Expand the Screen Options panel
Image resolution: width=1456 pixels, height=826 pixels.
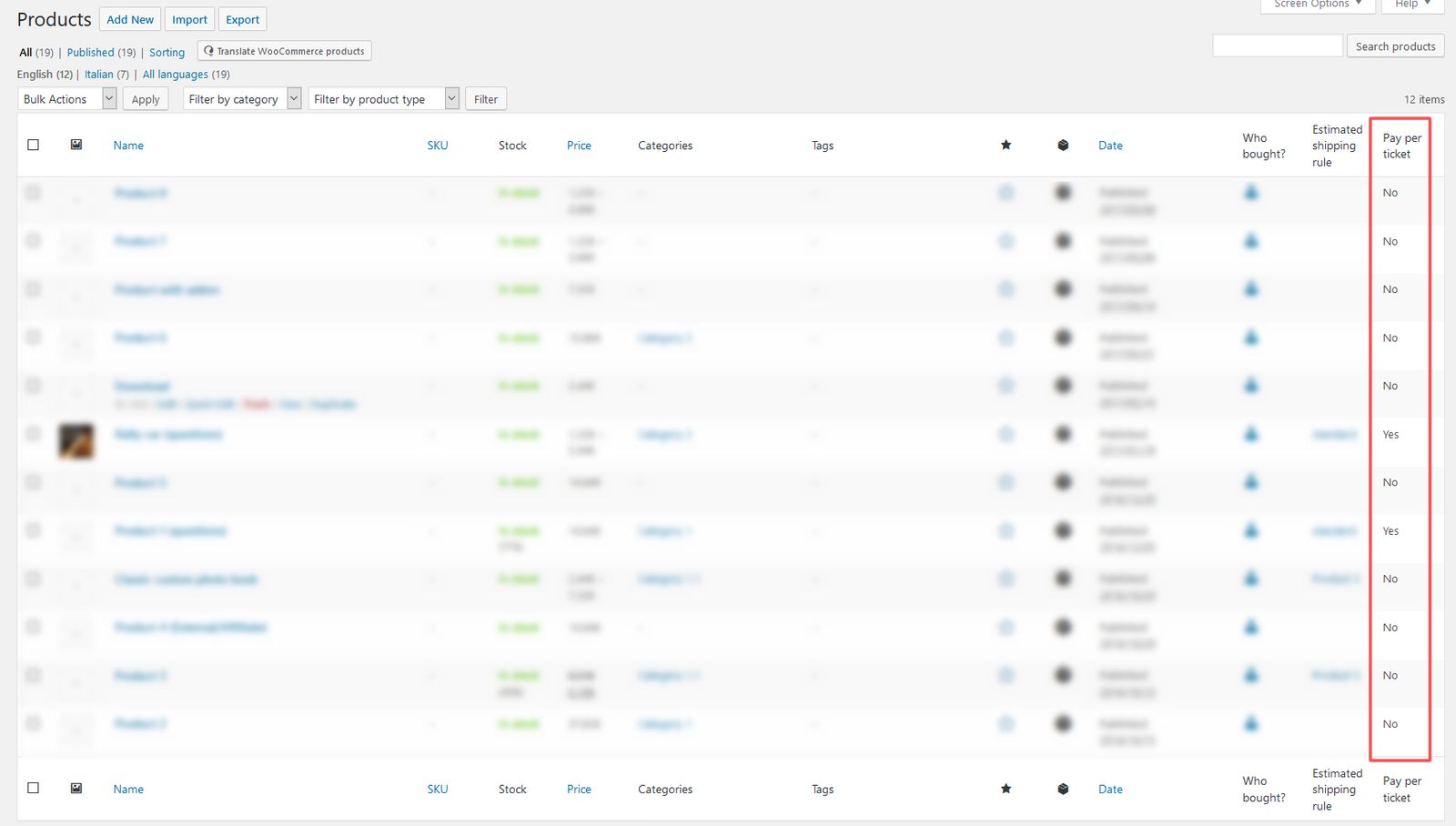[x=1317, y=5]
